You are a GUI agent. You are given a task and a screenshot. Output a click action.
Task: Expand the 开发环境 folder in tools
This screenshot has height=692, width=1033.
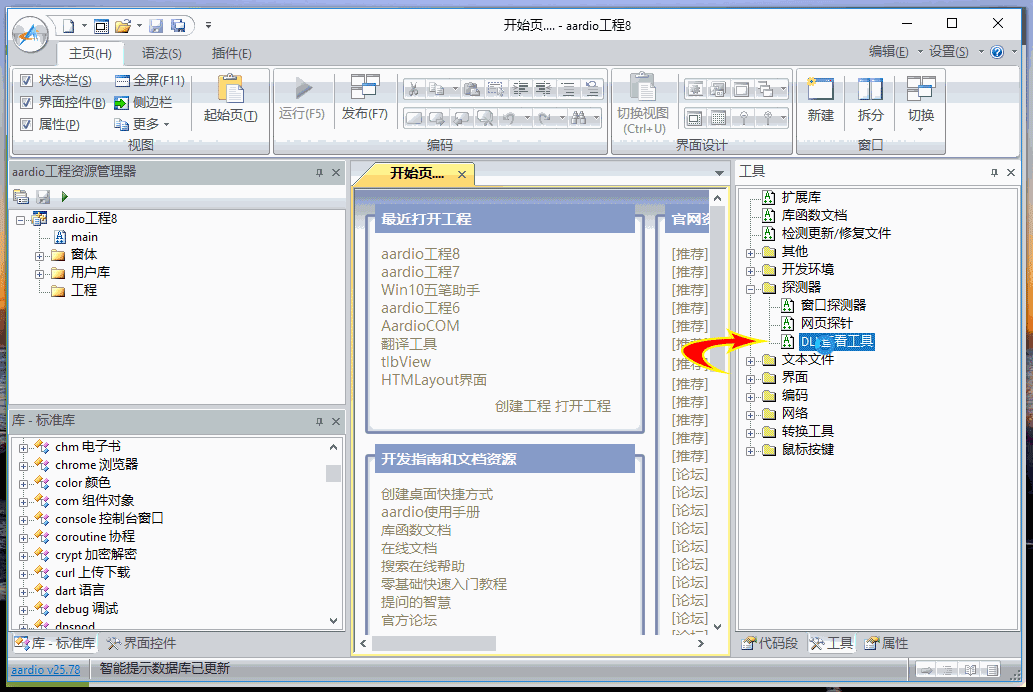click(x=751, y=269)
